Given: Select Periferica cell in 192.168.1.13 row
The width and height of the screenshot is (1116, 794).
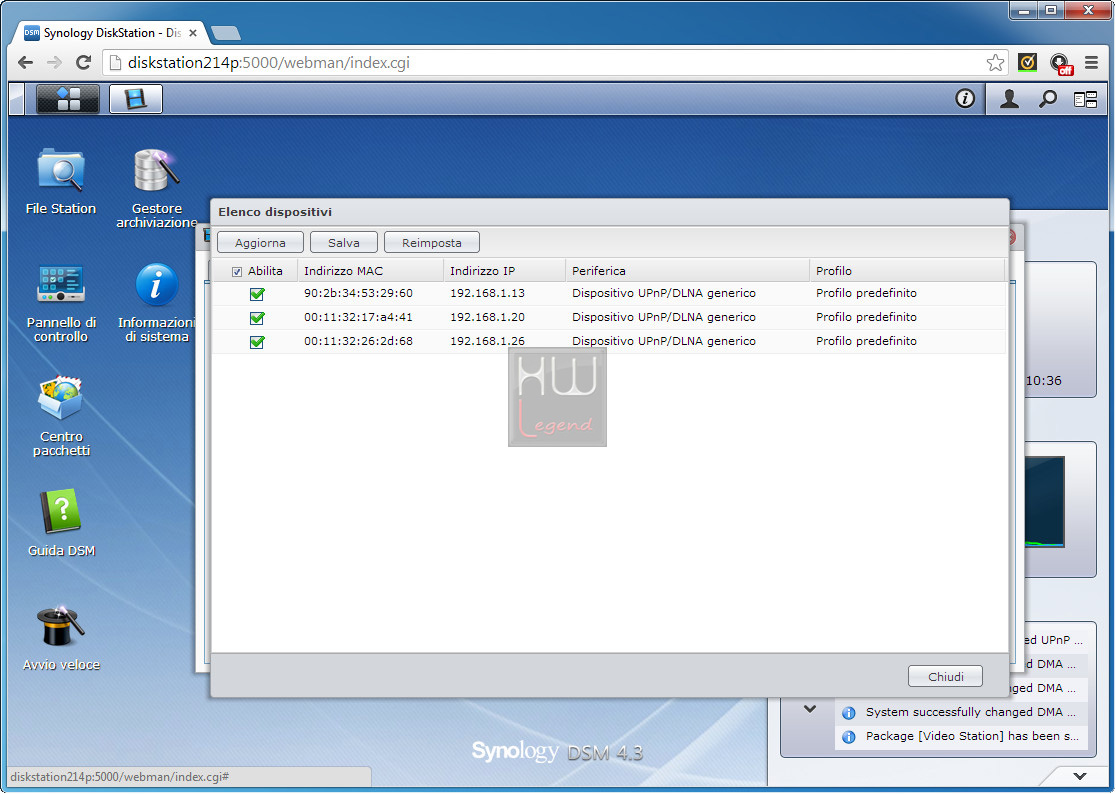Looking at the screenshot, I should [688, 293].
